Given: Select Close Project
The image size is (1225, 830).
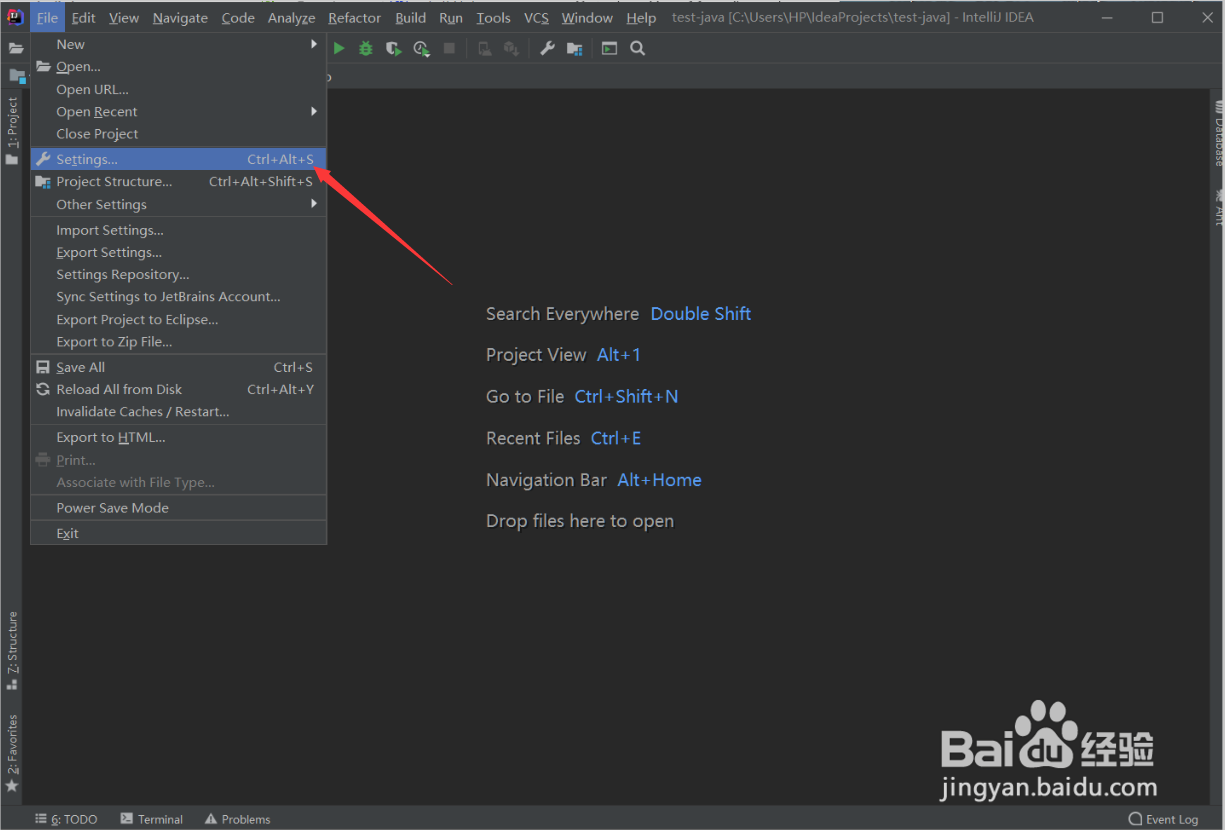Looking at the screenshot, I should (178, 134).
